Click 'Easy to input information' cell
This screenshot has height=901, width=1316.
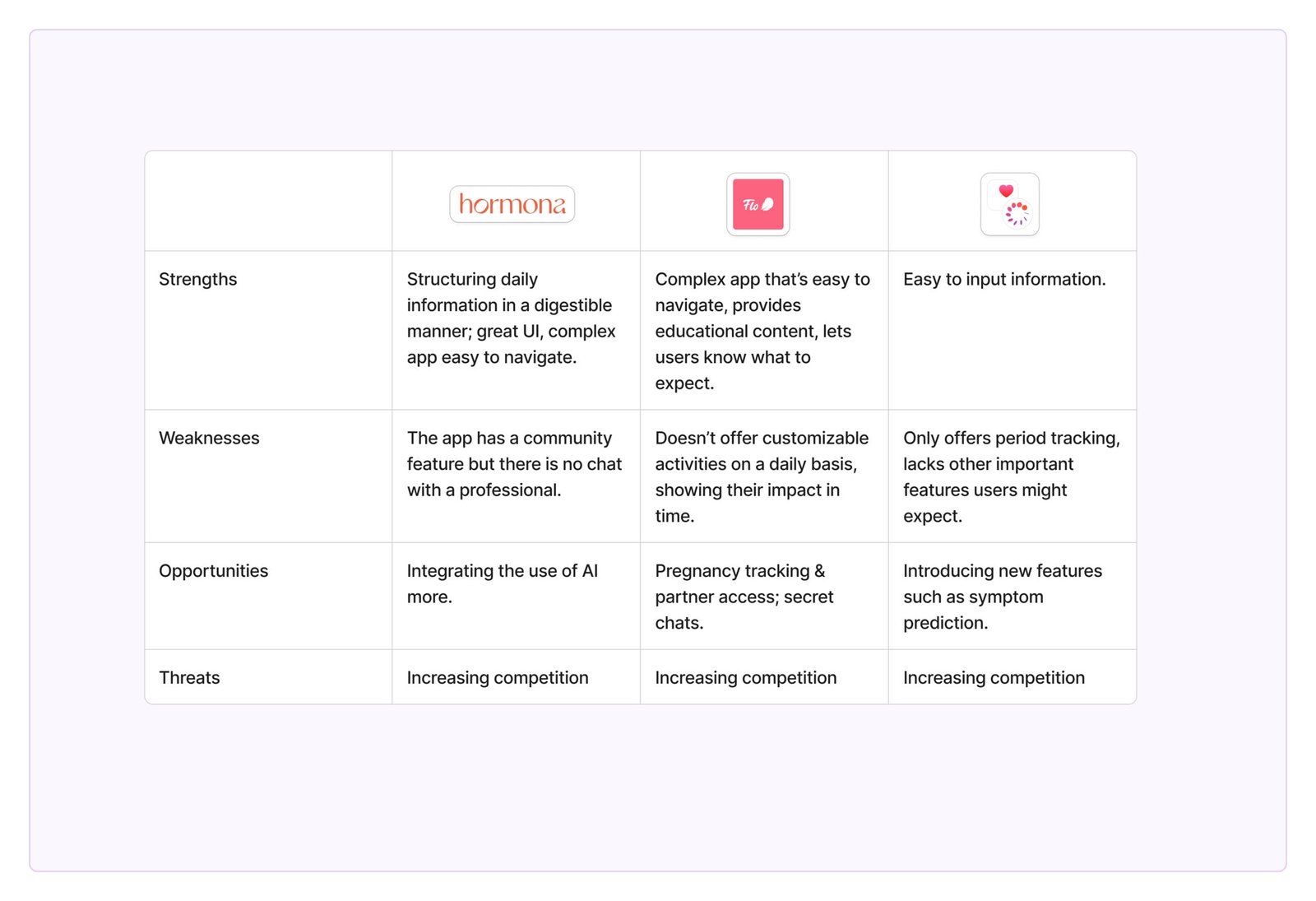1004,280
